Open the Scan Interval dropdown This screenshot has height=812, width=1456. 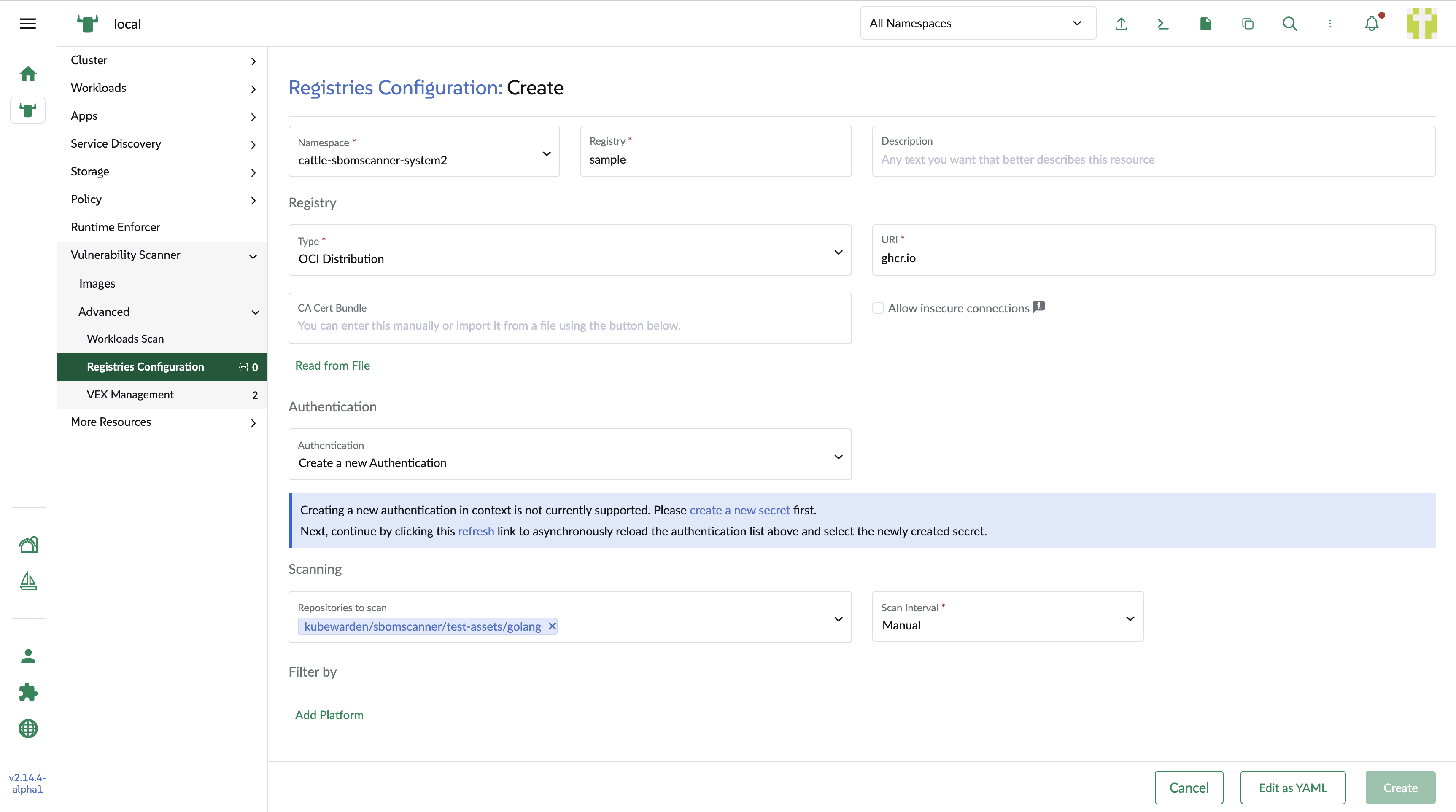click(1007, 616)
